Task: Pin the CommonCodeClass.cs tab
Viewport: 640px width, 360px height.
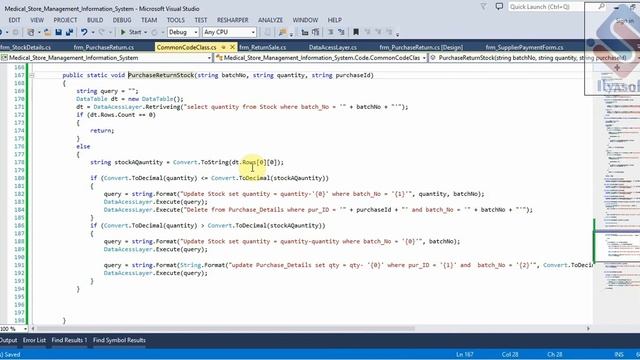Action: pyautogui.click(x=223, y=47)
